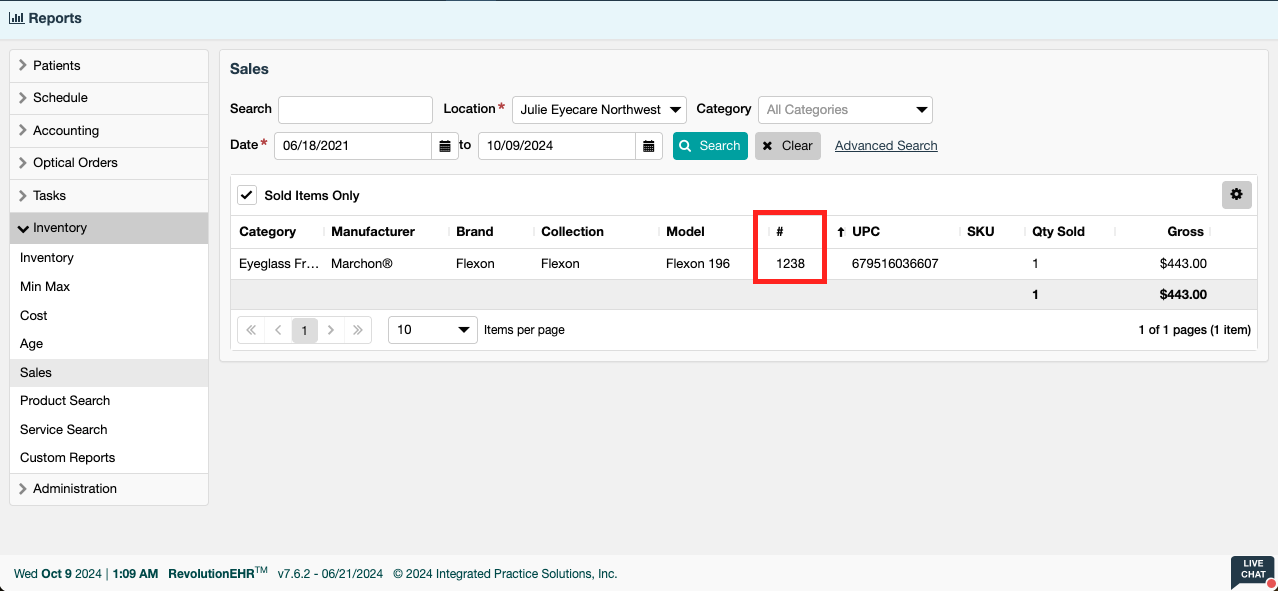Screen dimensions: 1278x591
Task: Open the Min Max report
Action: (45, 287)
